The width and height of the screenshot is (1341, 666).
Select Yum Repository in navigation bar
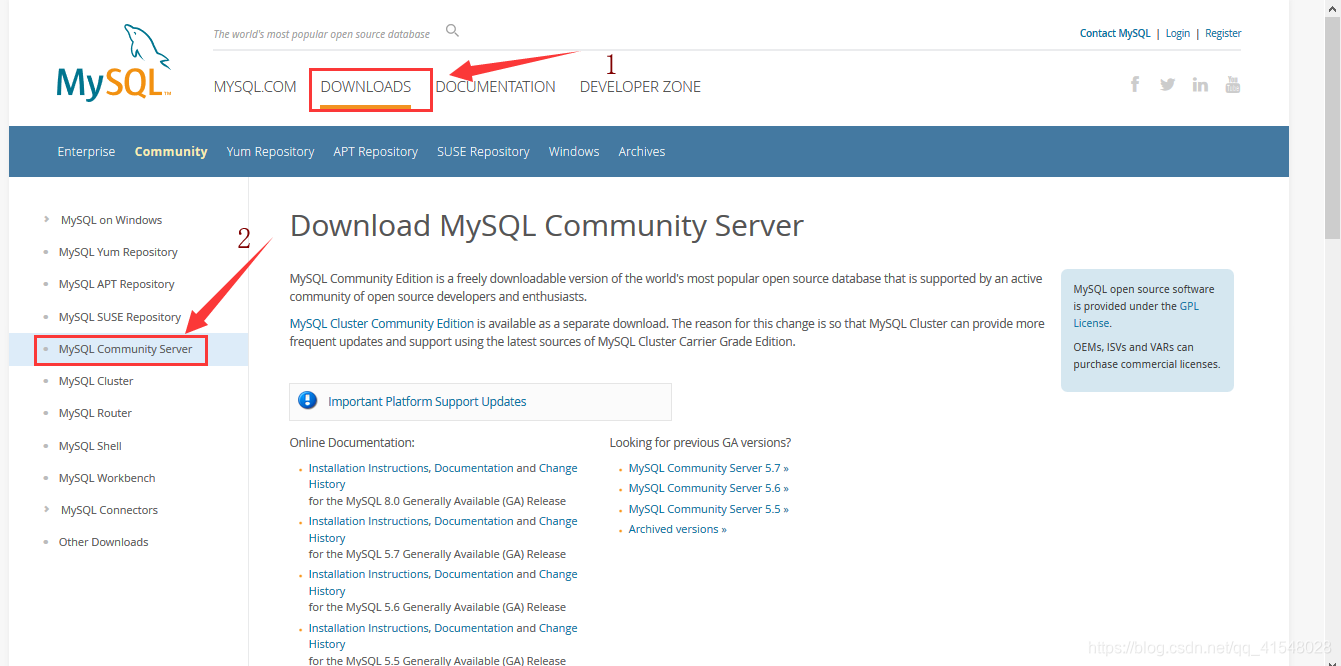pos(270,152)
